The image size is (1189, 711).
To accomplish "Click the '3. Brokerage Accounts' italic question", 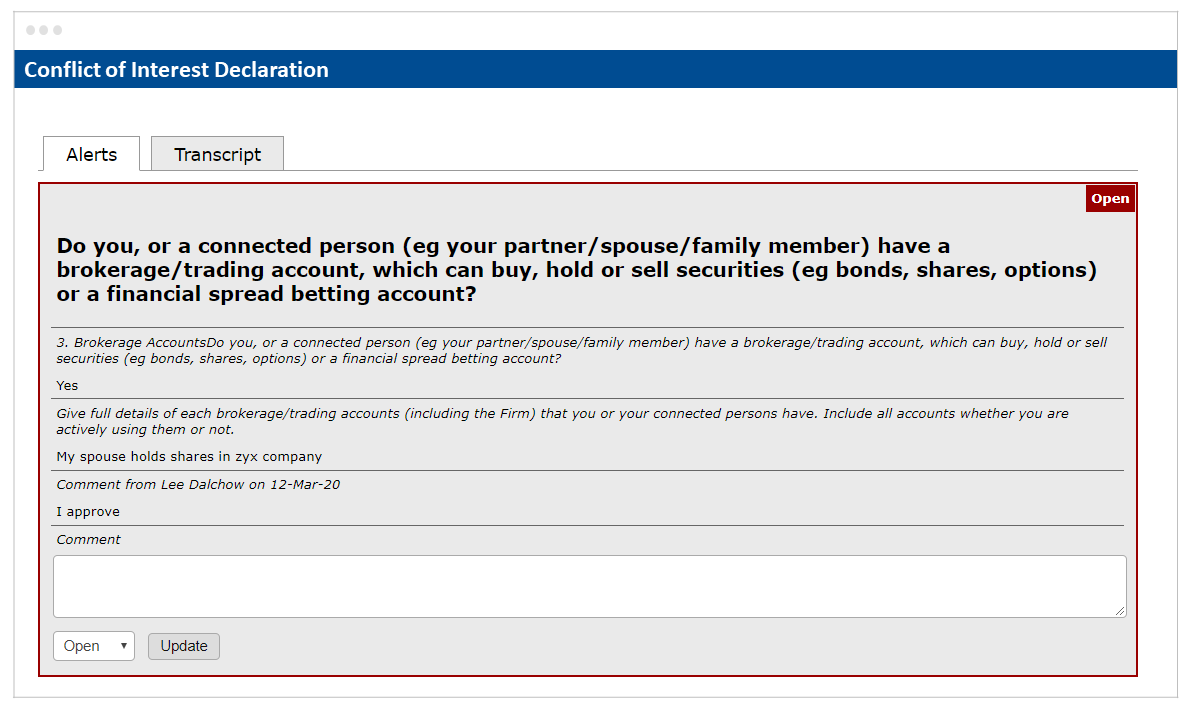I will point(582,350).
